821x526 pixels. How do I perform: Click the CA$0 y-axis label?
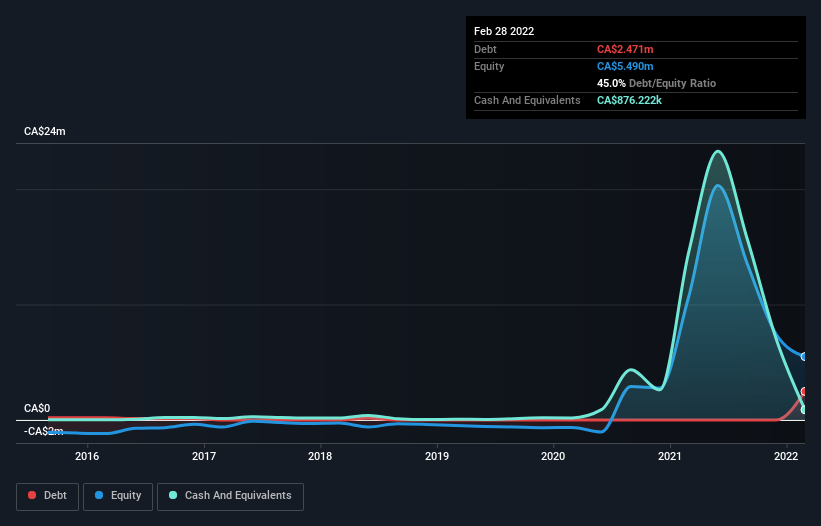click(37, 408)
